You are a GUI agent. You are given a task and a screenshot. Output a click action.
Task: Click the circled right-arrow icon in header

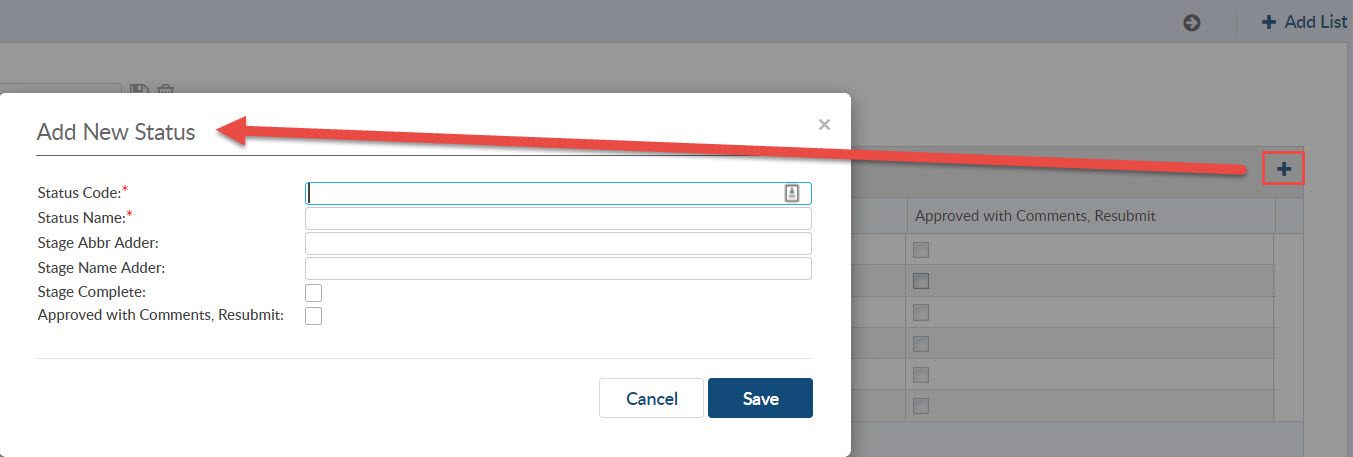click(x=1191, y=22)
